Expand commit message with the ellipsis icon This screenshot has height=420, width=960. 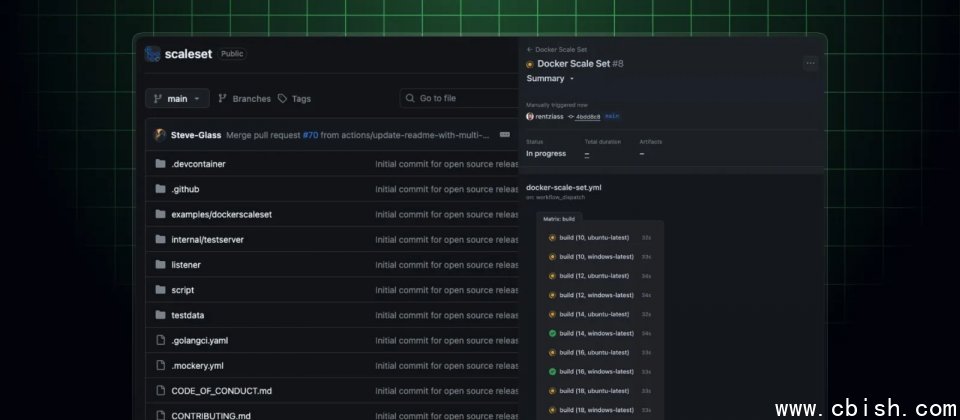coord(504,135)
